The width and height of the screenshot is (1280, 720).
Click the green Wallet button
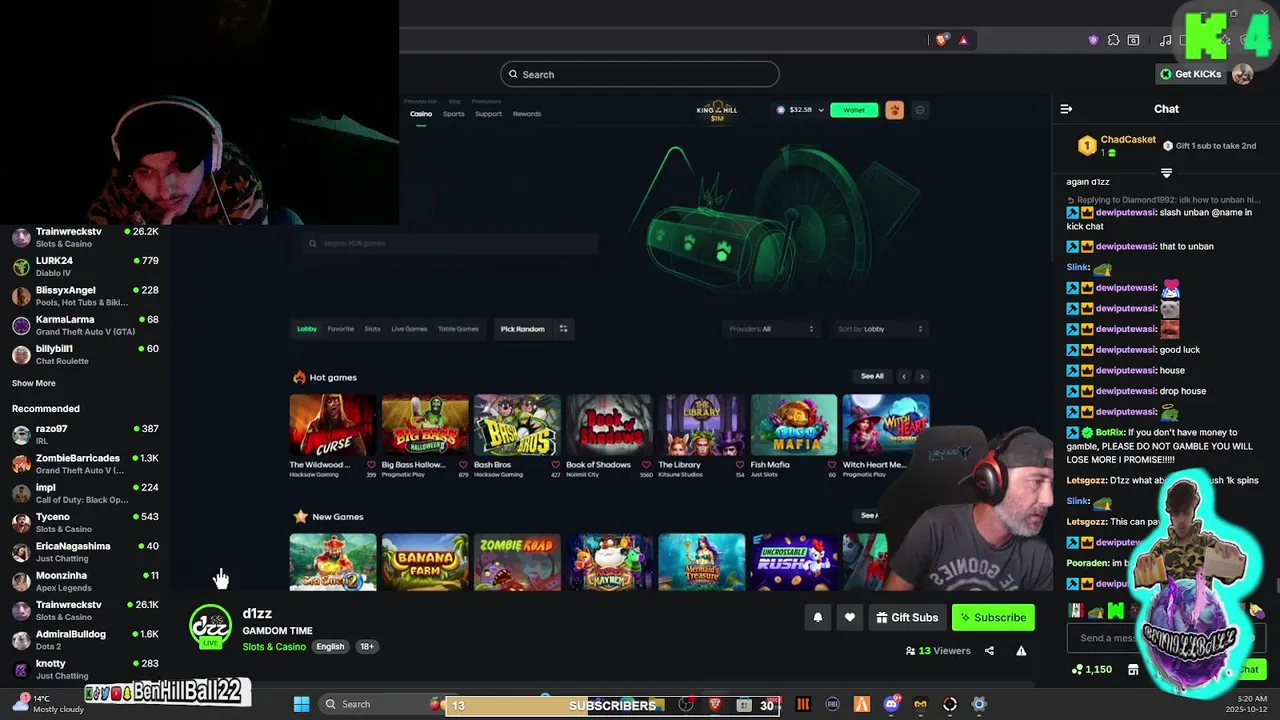[854, 110]
